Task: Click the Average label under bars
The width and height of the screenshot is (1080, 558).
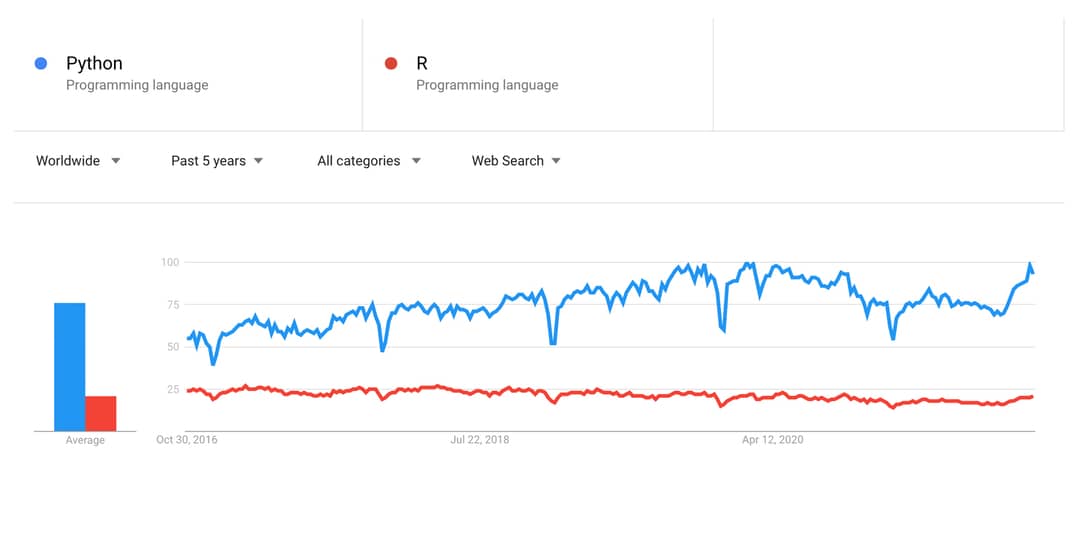Action: click(x=85, y=440)
